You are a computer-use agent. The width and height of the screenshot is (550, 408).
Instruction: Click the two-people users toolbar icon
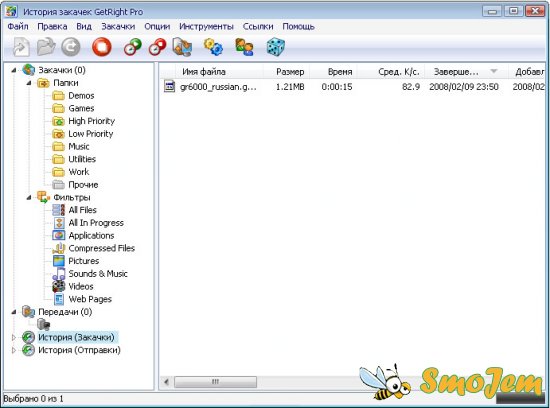(244, 47)
